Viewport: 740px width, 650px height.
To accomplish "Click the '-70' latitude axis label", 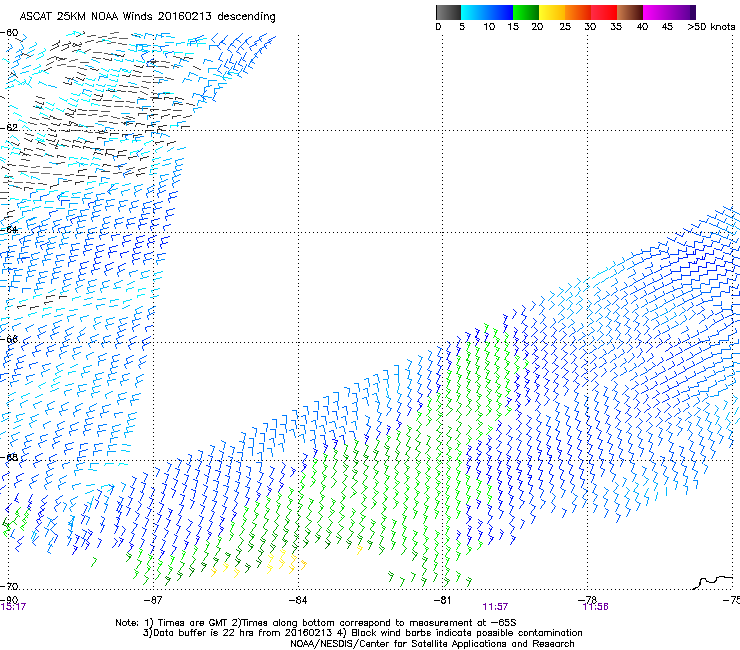I will click(x=10, y=586).
